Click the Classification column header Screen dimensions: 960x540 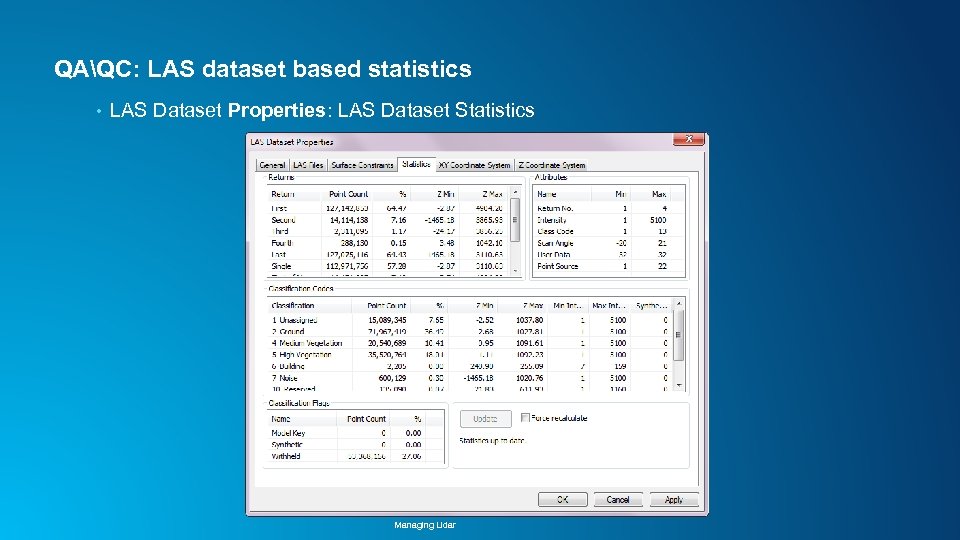tap(310, 306)
